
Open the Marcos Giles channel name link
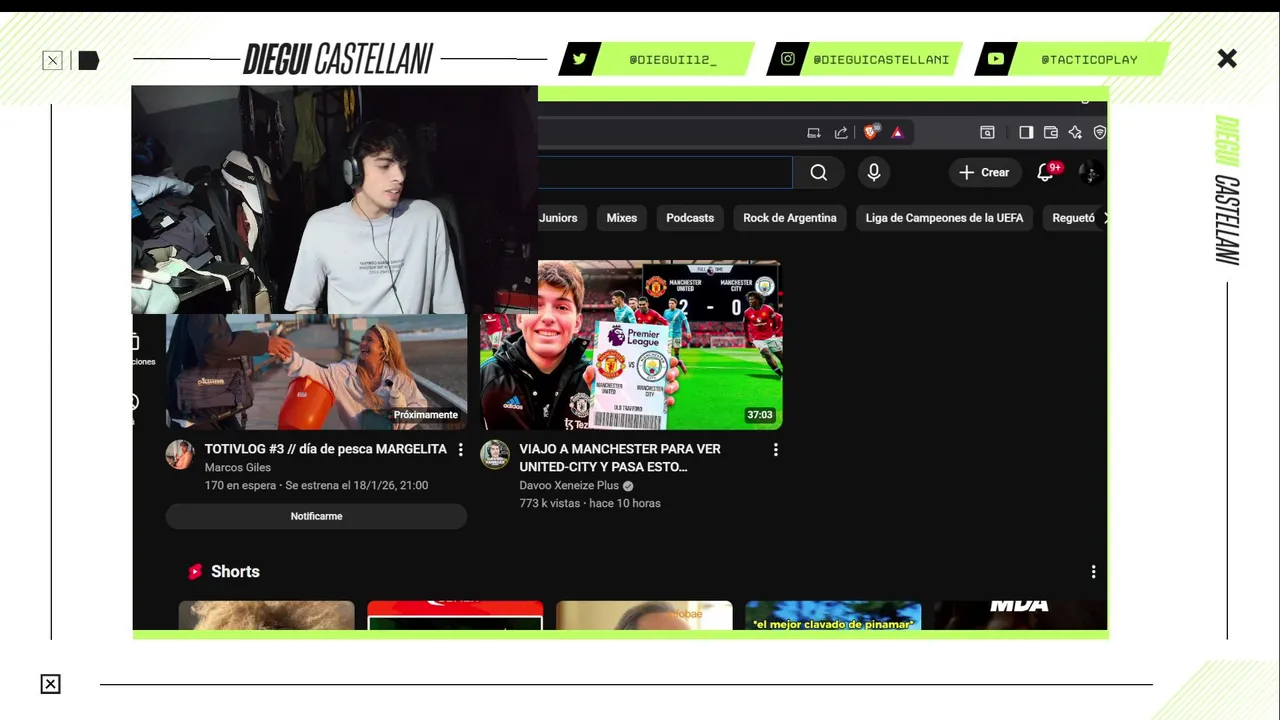pyautogui.click(x=238, y=468)
